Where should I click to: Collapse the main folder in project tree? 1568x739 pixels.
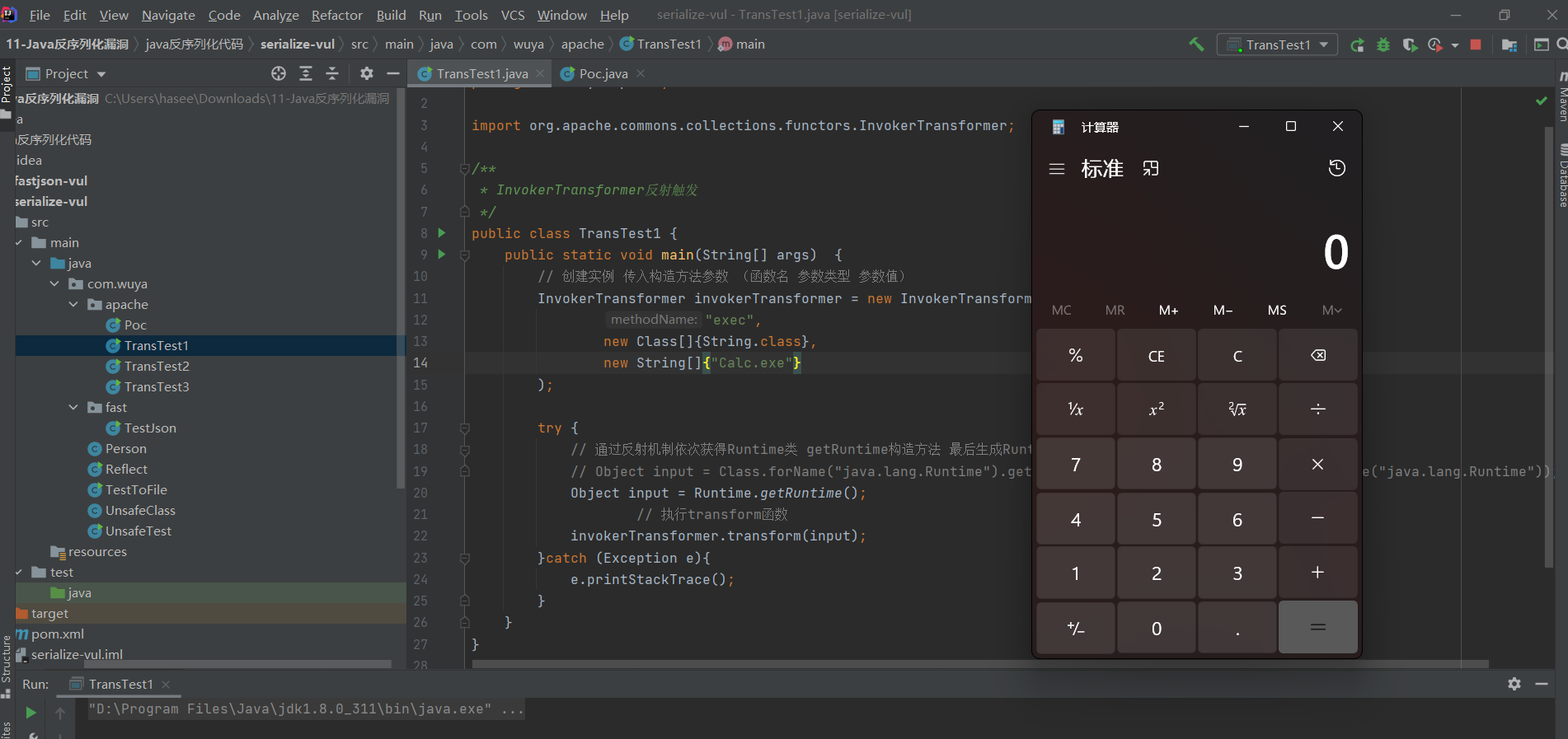coord(19,242)
